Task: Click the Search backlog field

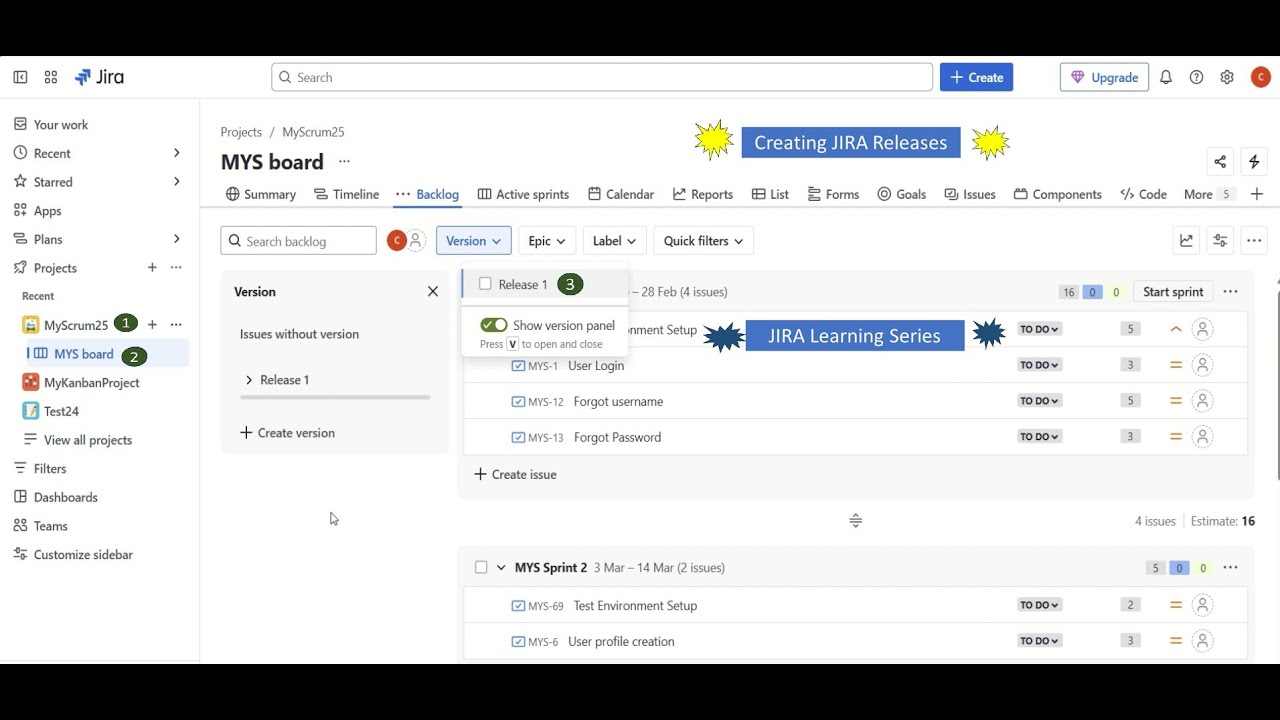Action: 299,241
